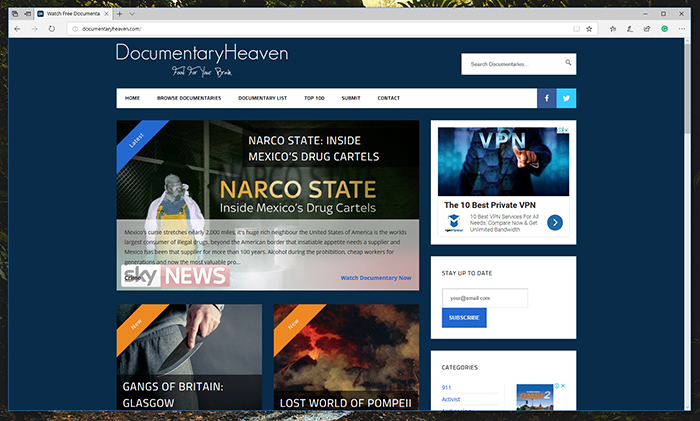Open the CONTACT menu item

click(388, 98)
